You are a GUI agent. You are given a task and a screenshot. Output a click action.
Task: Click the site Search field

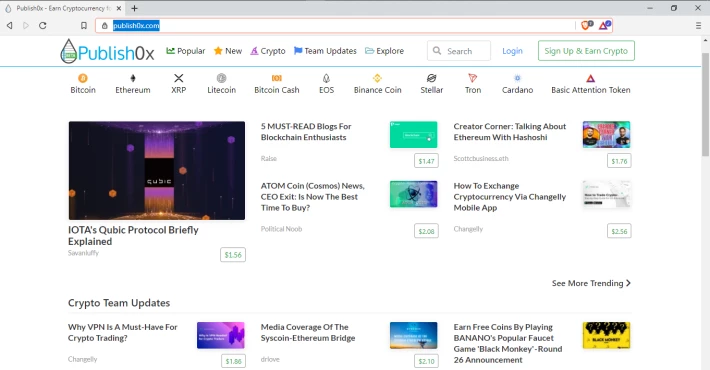tap(459, 51)
